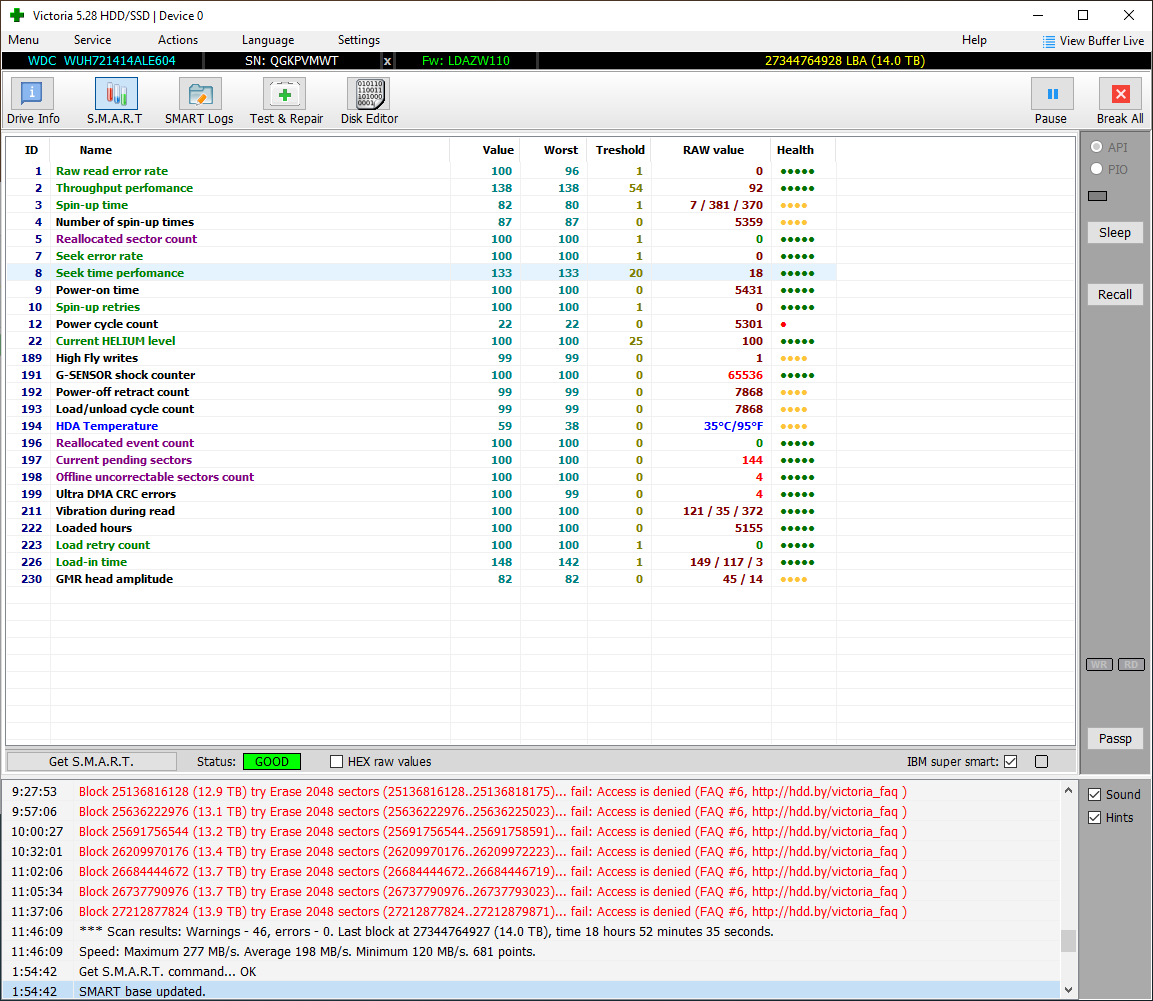Viewport: 1153px width, 1001px height.
Task: Select the Reallocated sector count row
Action: coord(421,239)
